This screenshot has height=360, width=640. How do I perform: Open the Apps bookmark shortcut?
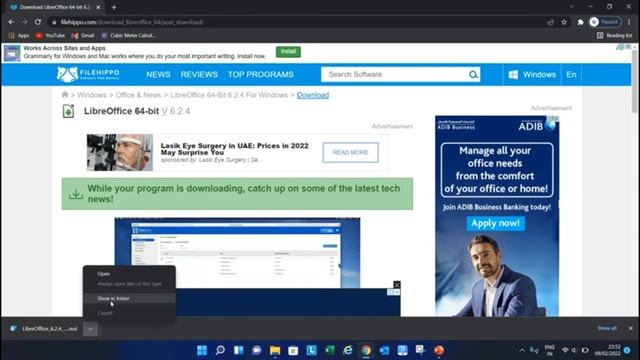coord(19,36)
